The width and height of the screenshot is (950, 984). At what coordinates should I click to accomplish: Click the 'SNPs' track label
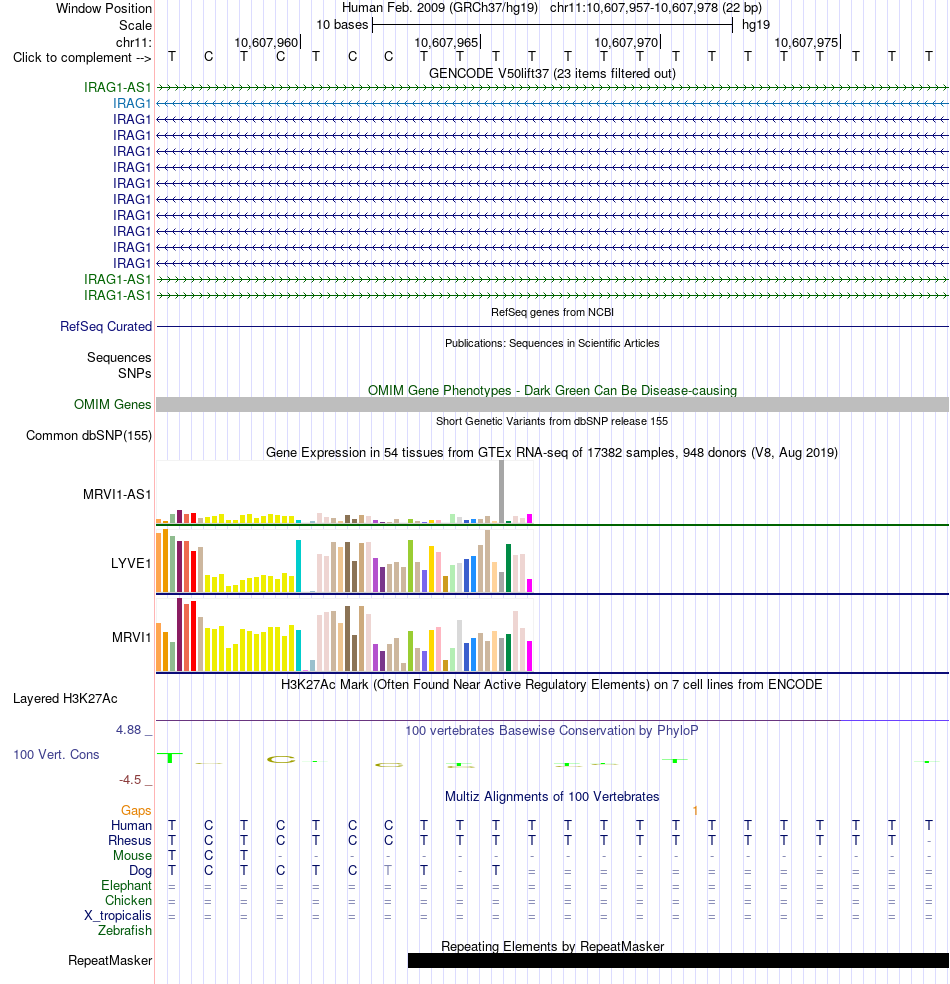click(x=135, y=373)
